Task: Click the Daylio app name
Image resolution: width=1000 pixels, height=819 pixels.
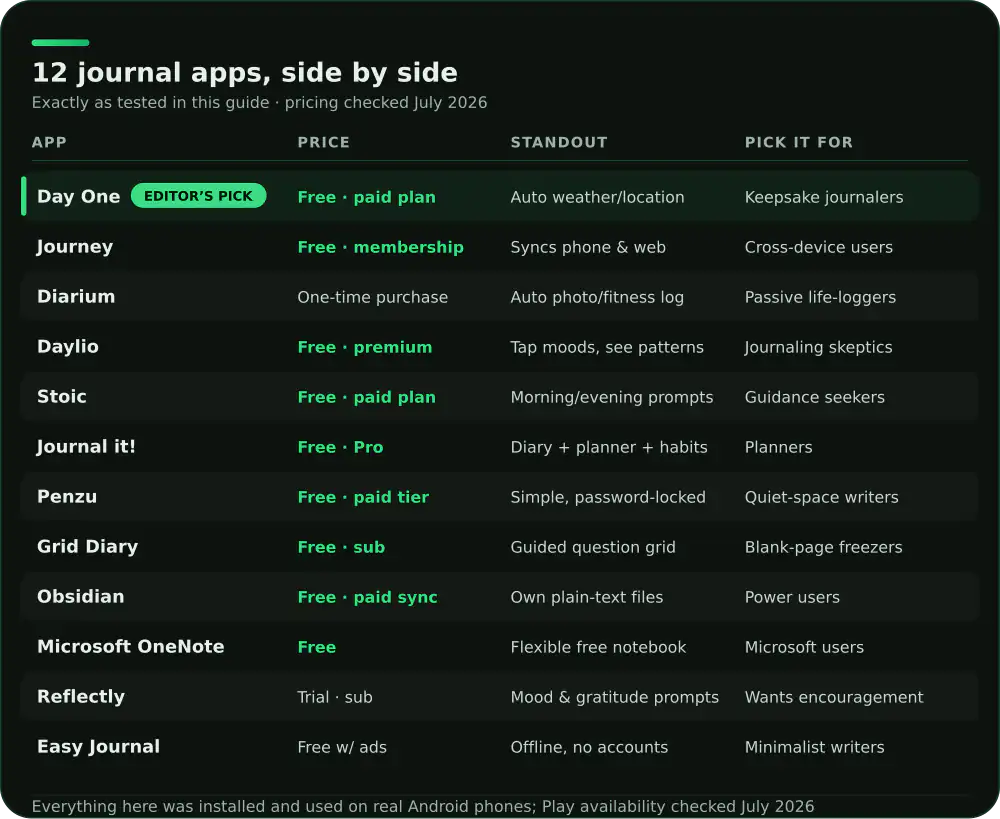Action: click(x=68, y=347)
